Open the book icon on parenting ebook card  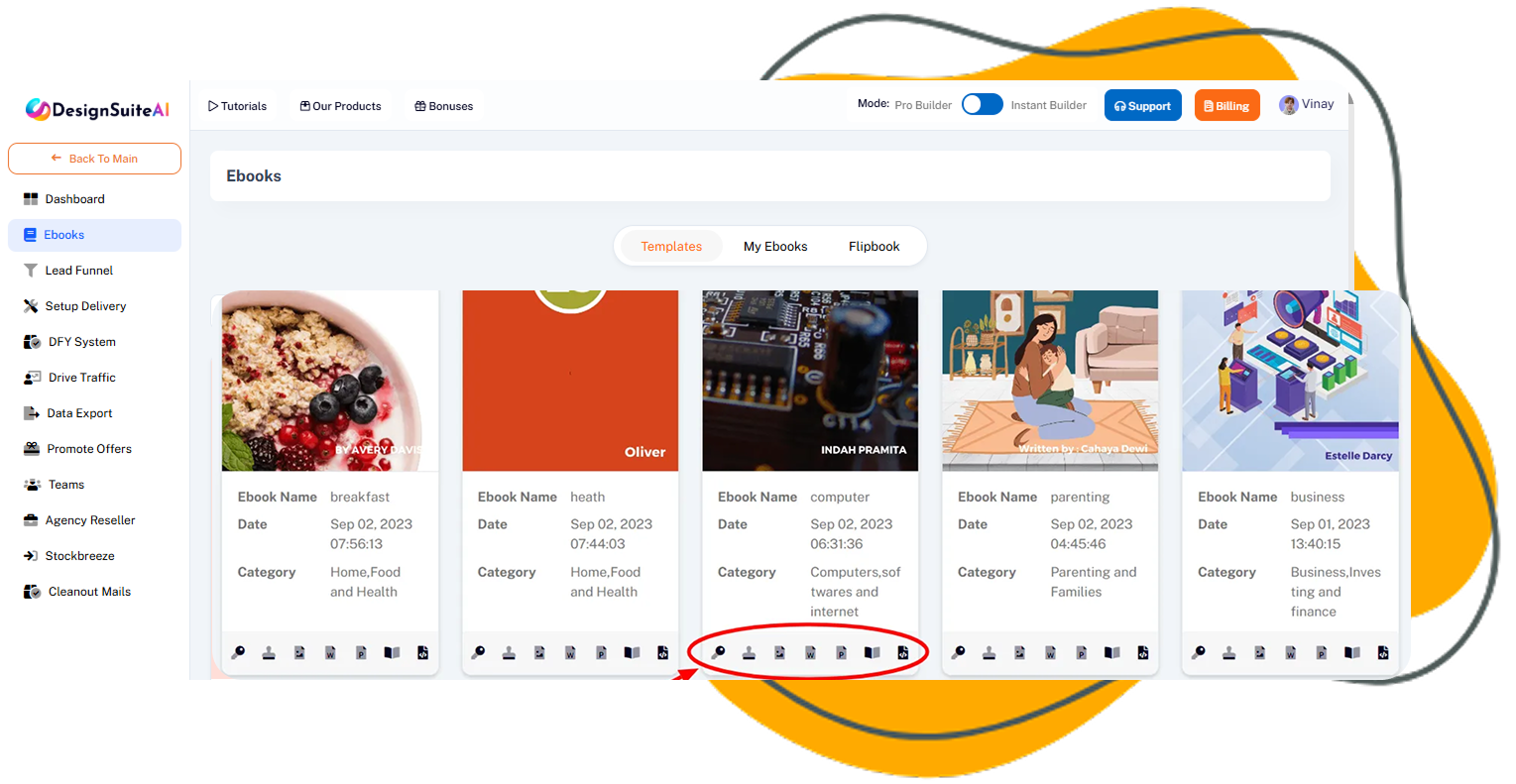tap(1111, 652)
